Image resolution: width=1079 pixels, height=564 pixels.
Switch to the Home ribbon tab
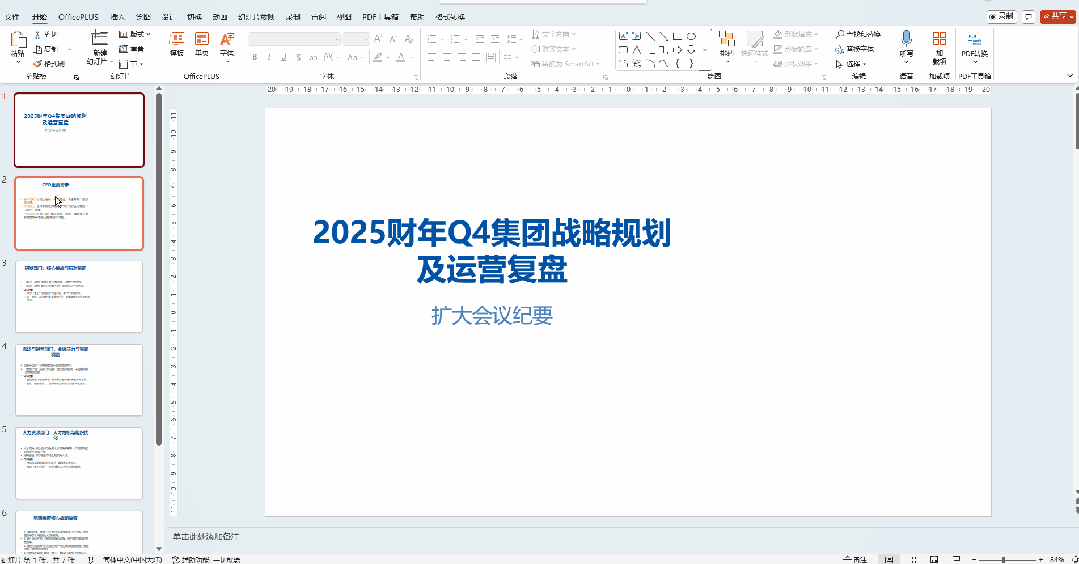click(39, 17)
